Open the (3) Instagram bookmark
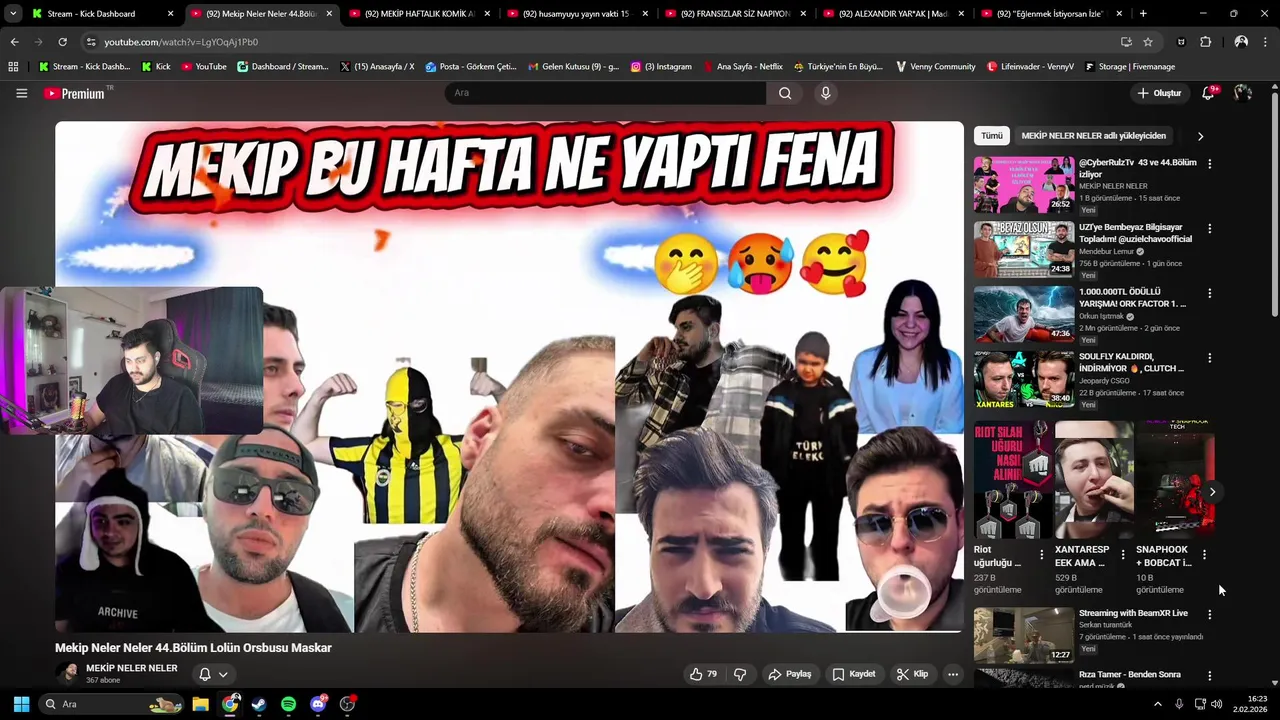 [661, 67]
